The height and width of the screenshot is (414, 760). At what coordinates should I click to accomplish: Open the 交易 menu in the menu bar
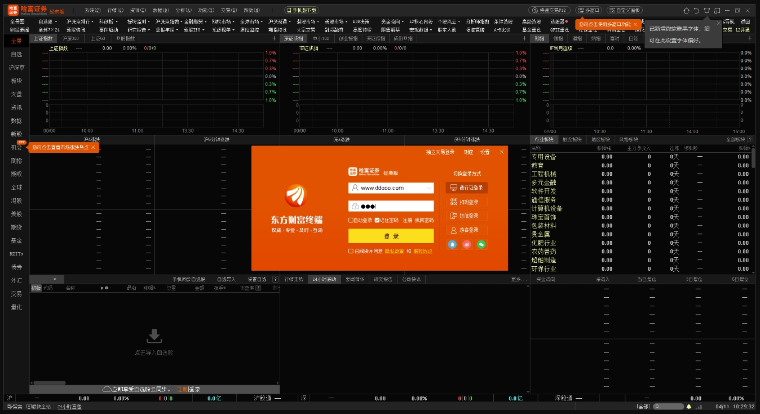(229, 10)
